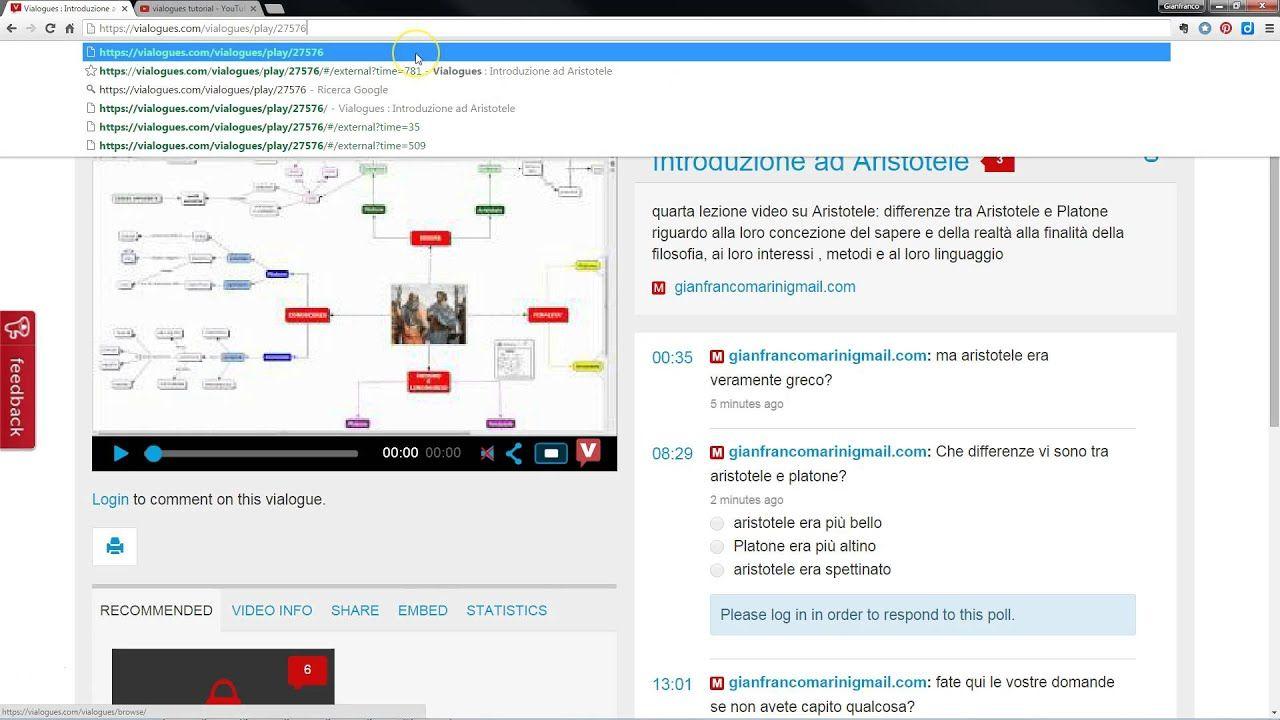
Task: Choose suggestion ending with time=35
Action: click(x=626, y=127)
